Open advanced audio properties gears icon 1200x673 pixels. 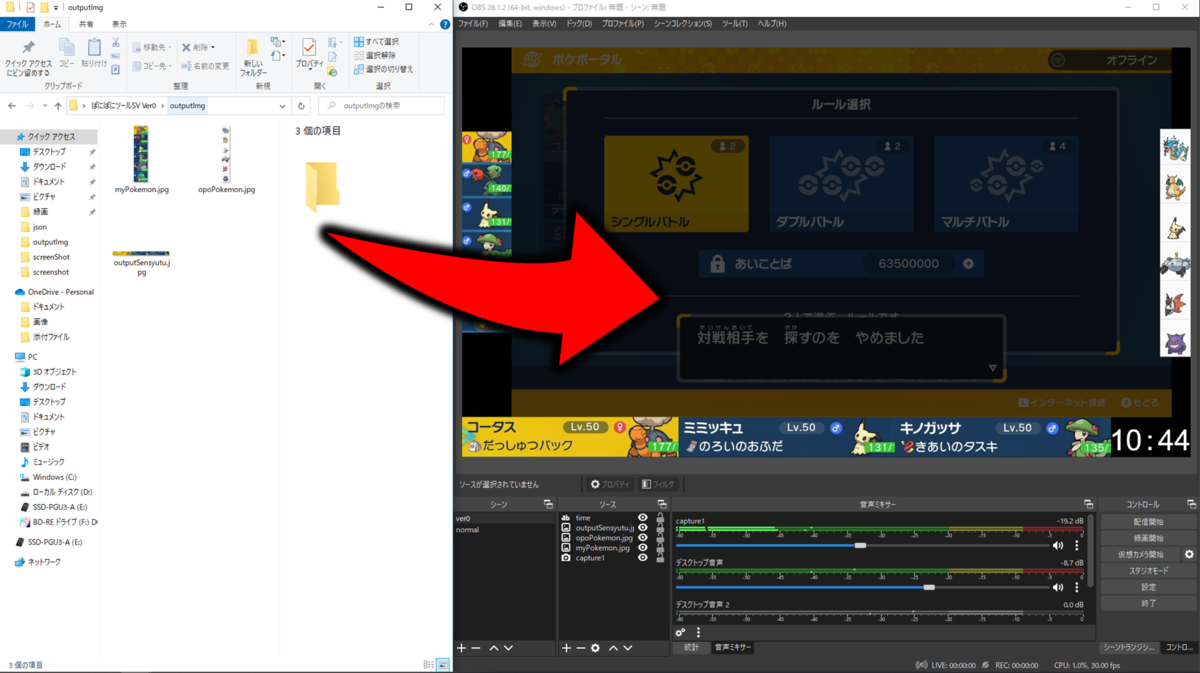coord(681,632)
